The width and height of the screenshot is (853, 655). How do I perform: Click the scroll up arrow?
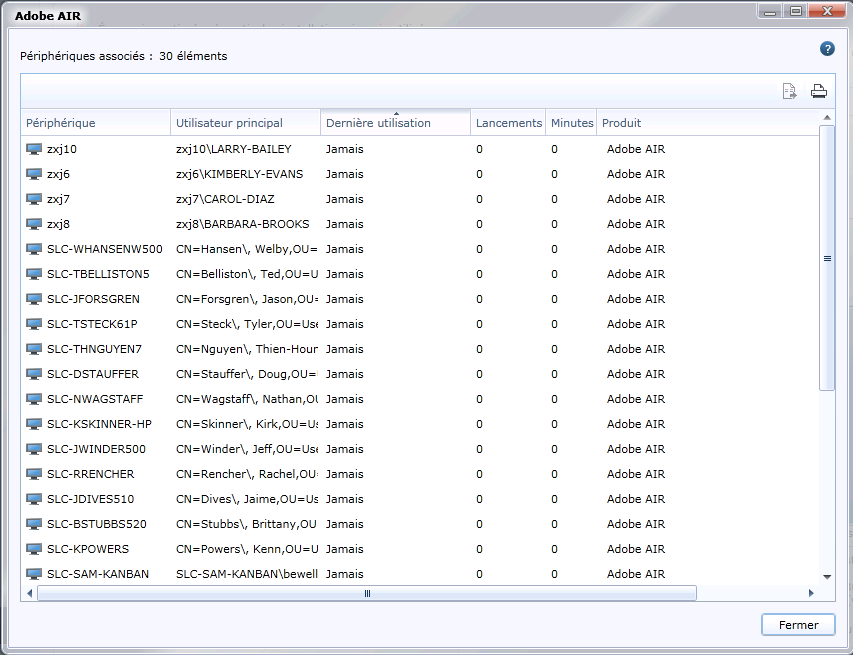(x=827, y=118)
